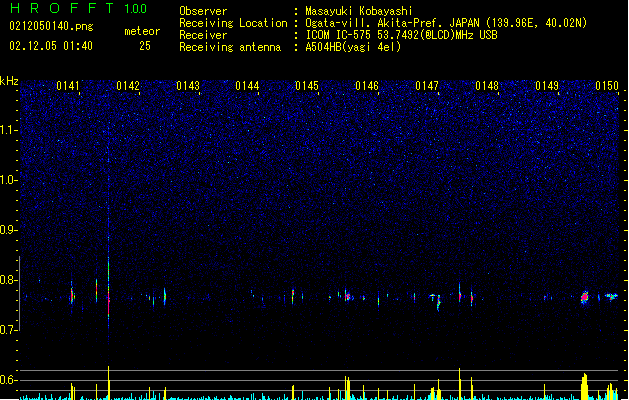
Task: Click the 'meteor' label
Action: [142, 31]
